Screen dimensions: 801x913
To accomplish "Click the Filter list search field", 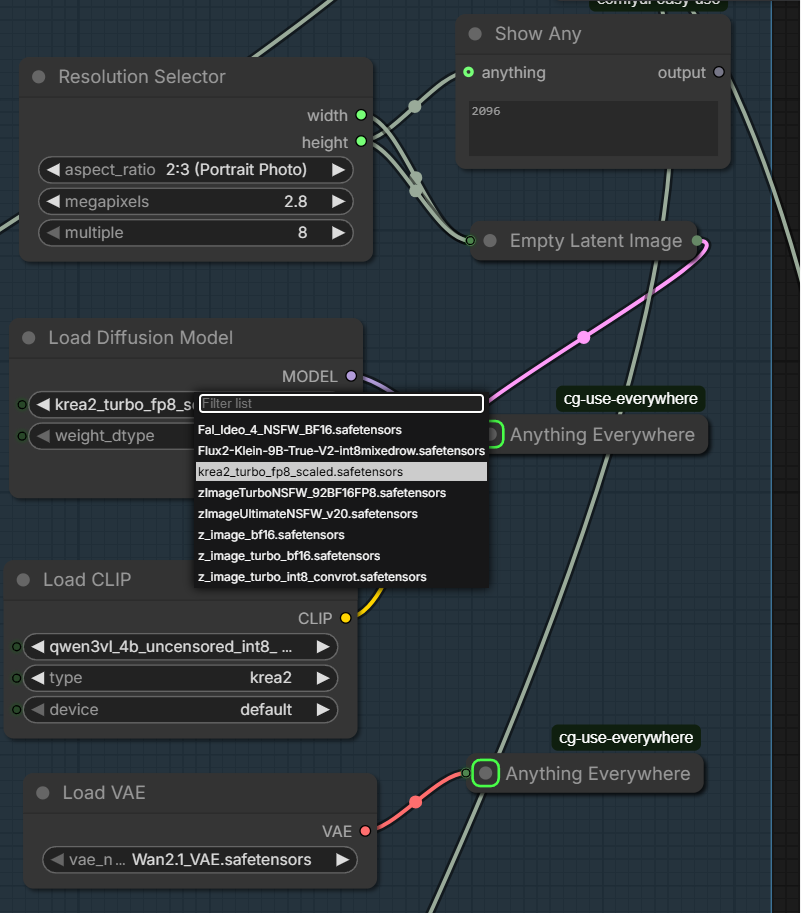I will coord(341,404).
